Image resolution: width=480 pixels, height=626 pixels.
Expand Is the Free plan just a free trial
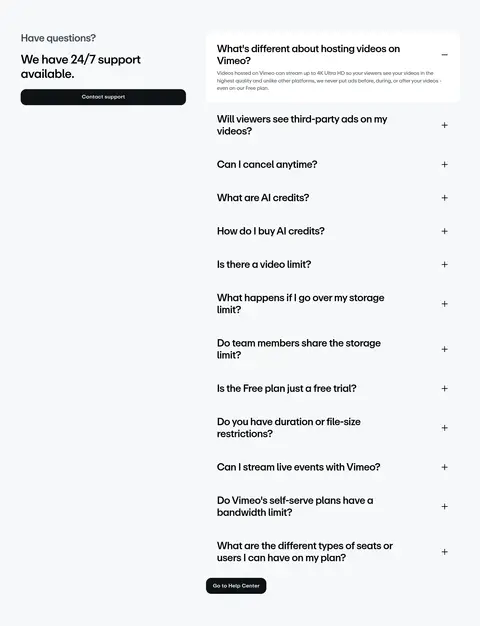click(x=444, y=388)
